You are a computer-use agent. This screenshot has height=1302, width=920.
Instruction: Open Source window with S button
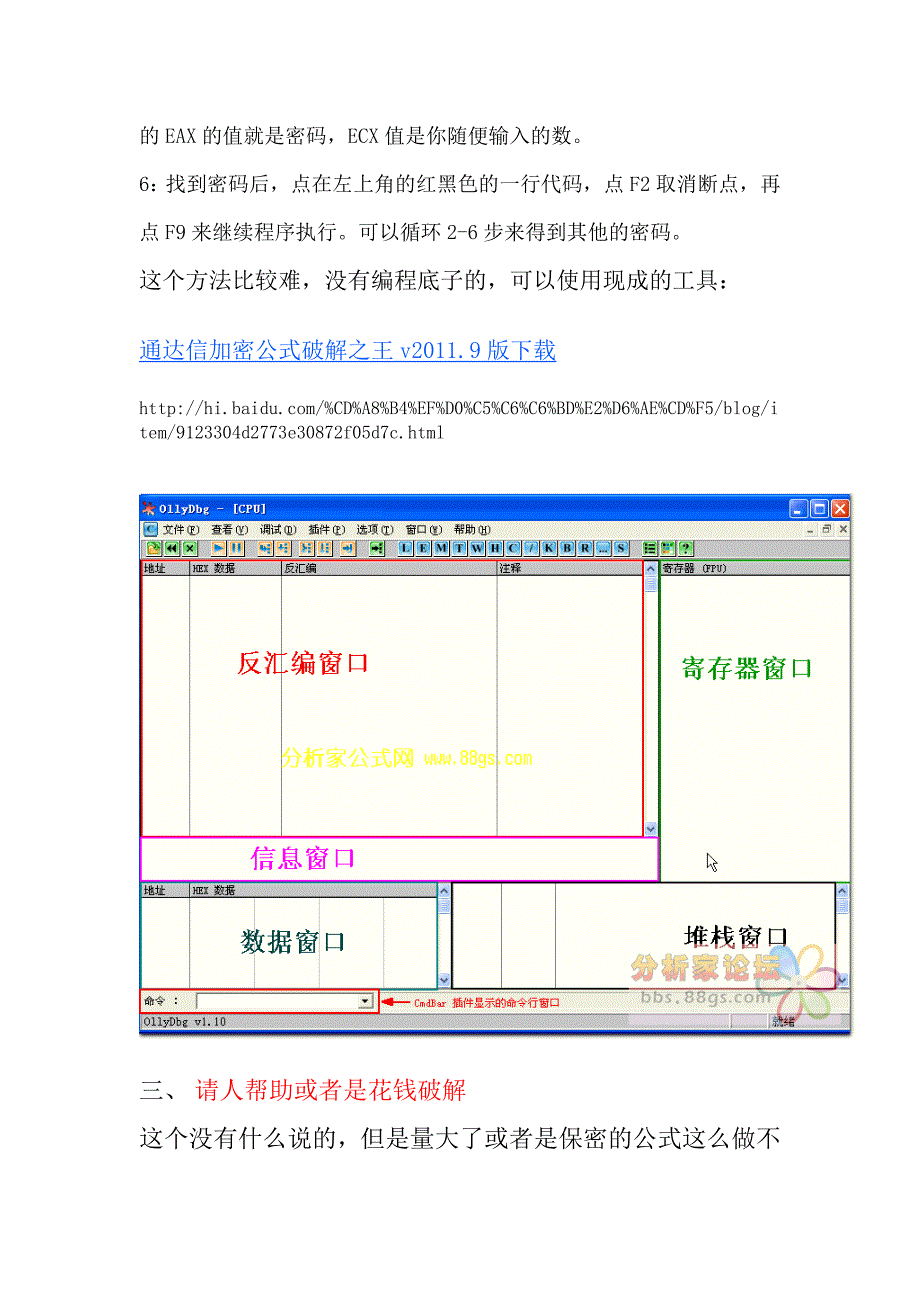pos(621,548)
